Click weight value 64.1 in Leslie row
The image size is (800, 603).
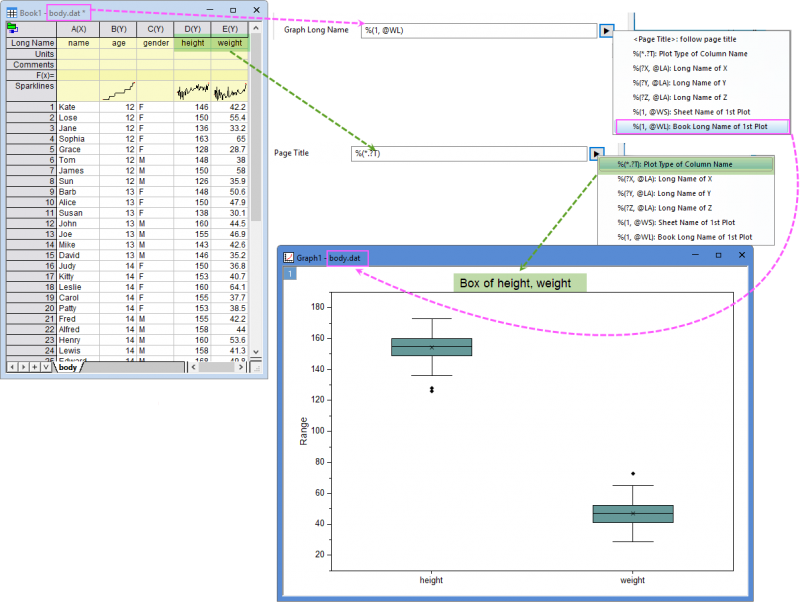click(x=230, y=287)
